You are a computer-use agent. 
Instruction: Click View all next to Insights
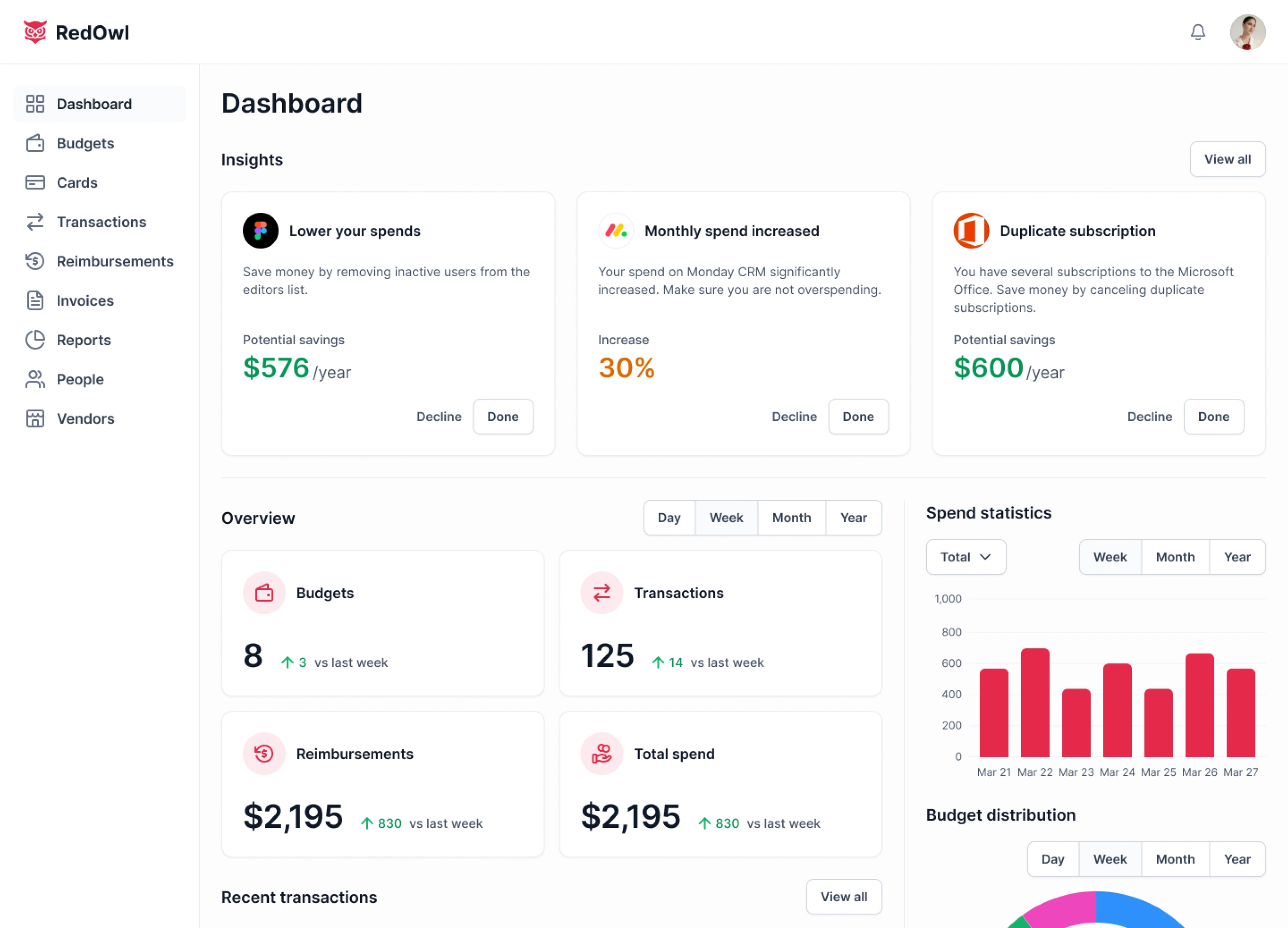(x=1227, y=159)
